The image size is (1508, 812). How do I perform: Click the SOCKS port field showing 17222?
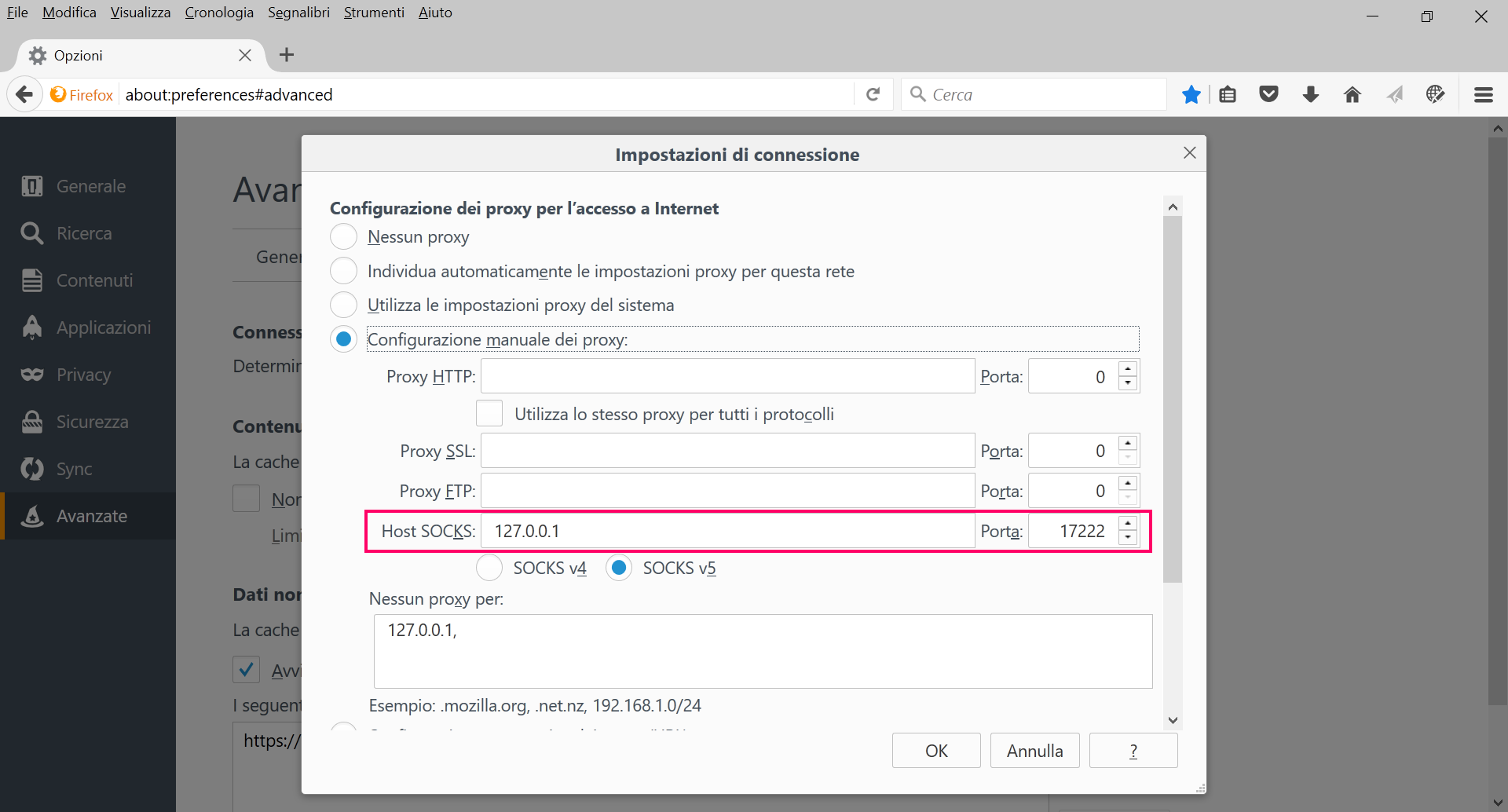(x=1074, y=531)
